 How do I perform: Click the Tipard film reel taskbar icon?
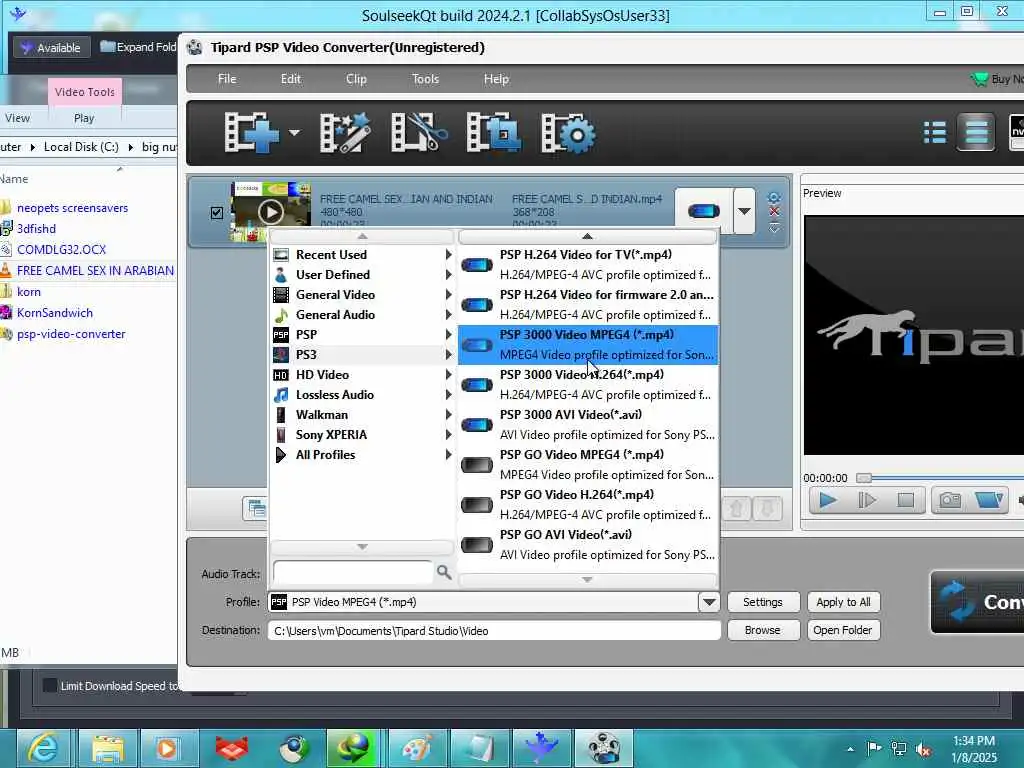(x=604, y=748)
